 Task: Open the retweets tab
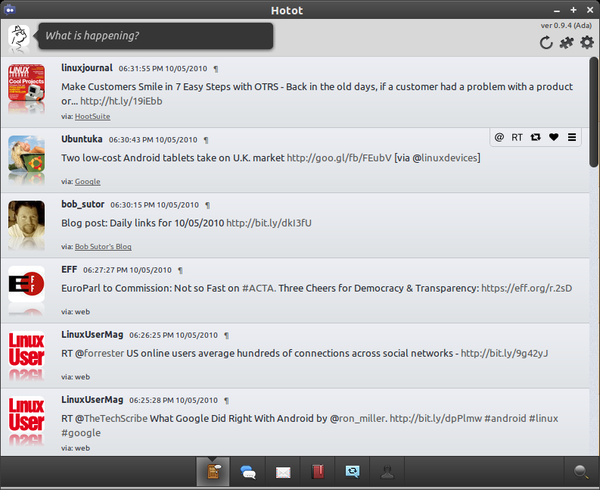click(352, 472)
